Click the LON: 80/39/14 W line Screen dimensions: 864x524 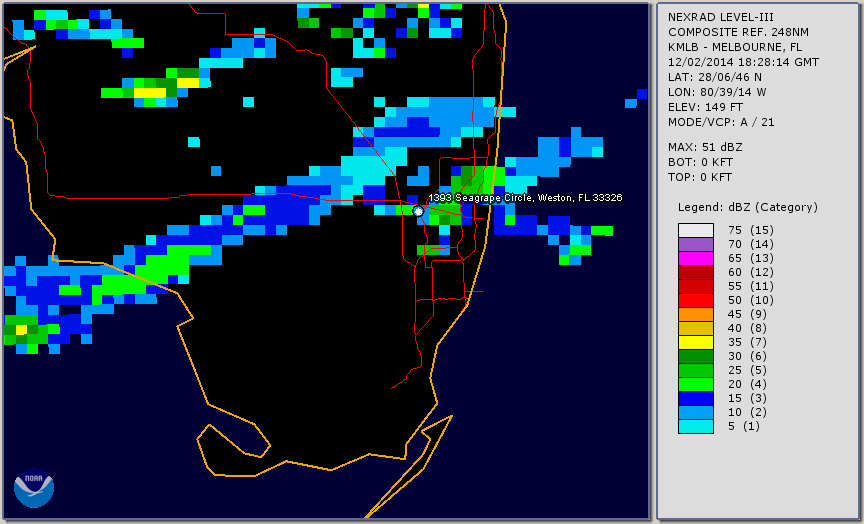point(717,92)
